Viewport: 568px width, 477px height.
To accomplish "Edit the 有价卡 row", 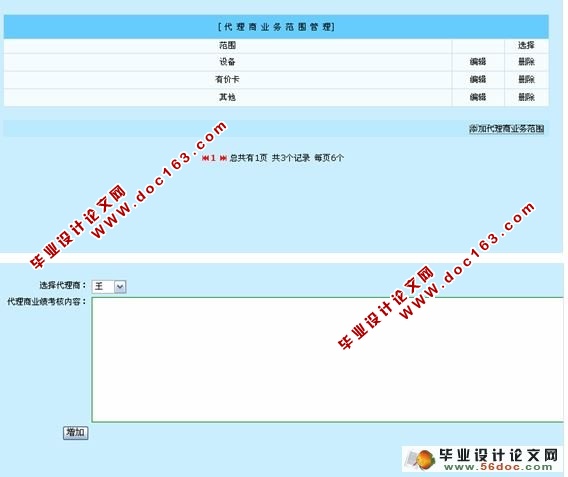I will click(477, 79).
